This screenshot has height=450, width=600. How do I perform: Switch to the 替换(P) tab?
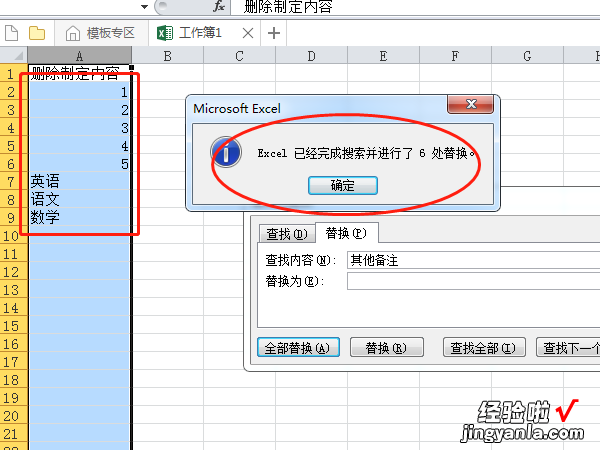pos(346,233)
